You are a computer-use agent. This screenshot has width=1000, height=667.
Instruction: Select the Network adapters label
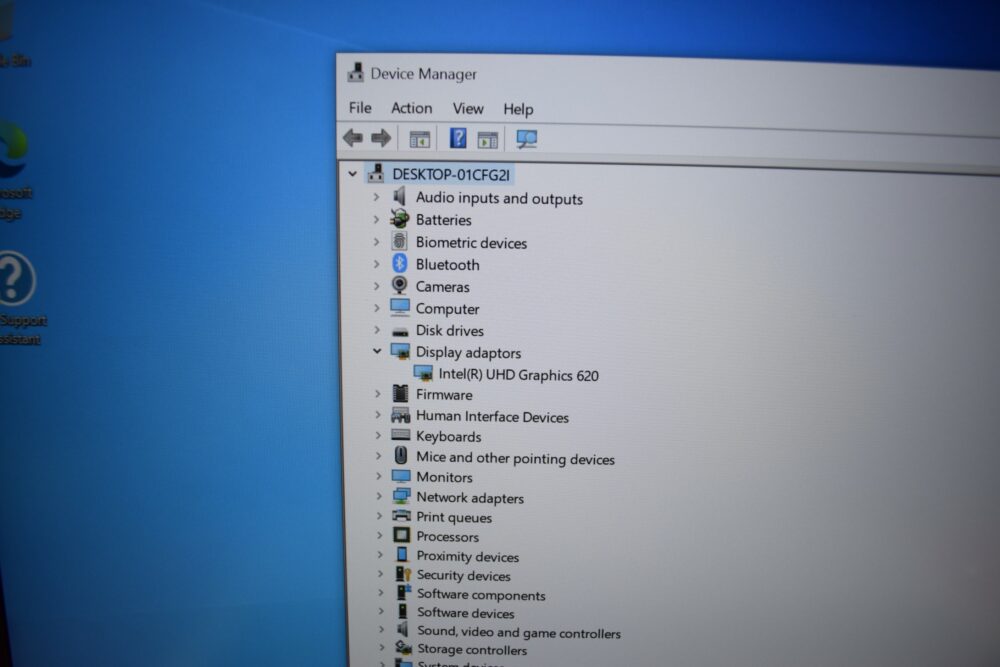470,498
